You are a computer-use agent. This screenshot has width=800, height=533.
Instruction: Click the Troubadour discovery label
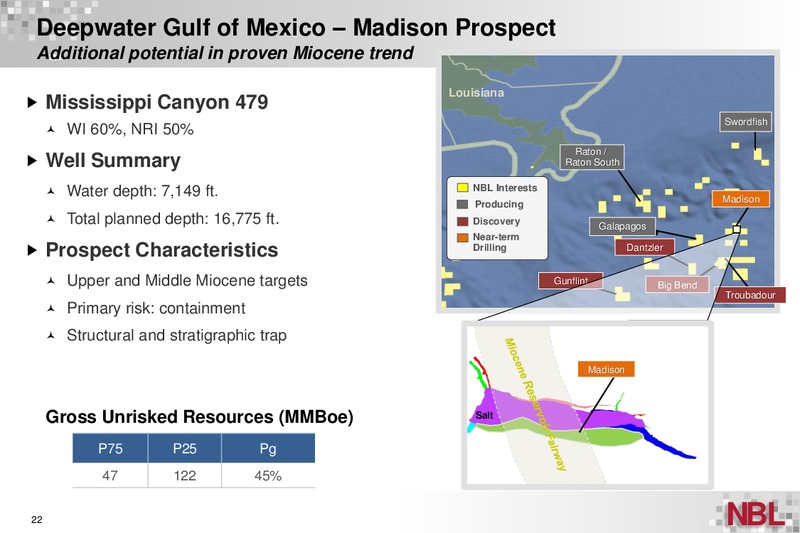750,295
